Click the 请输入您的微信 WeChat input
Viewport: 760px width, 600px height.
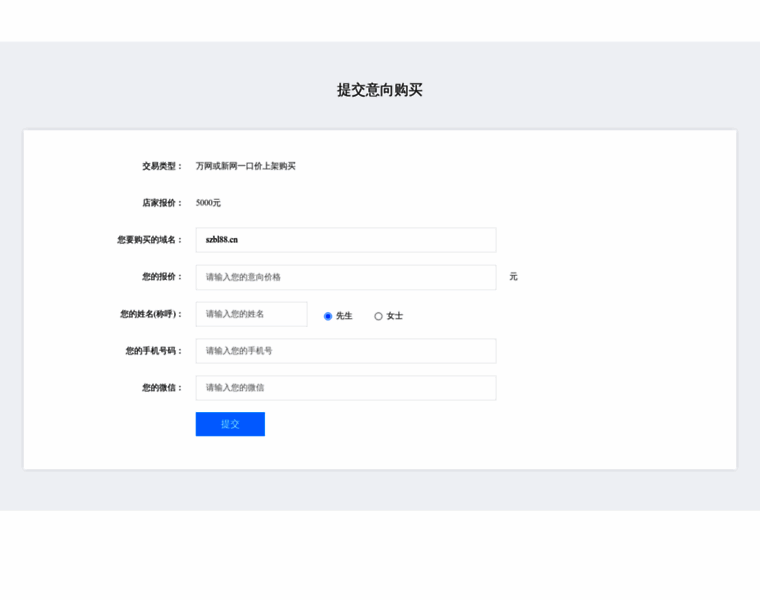[x=346, y=388]
